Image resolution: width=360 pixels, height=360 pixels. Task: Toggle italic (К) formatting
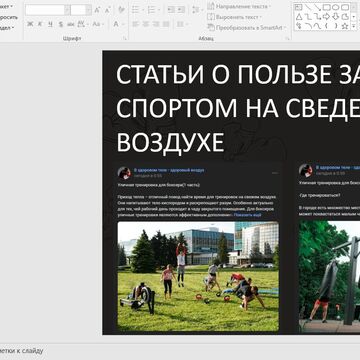coord(40,24)
